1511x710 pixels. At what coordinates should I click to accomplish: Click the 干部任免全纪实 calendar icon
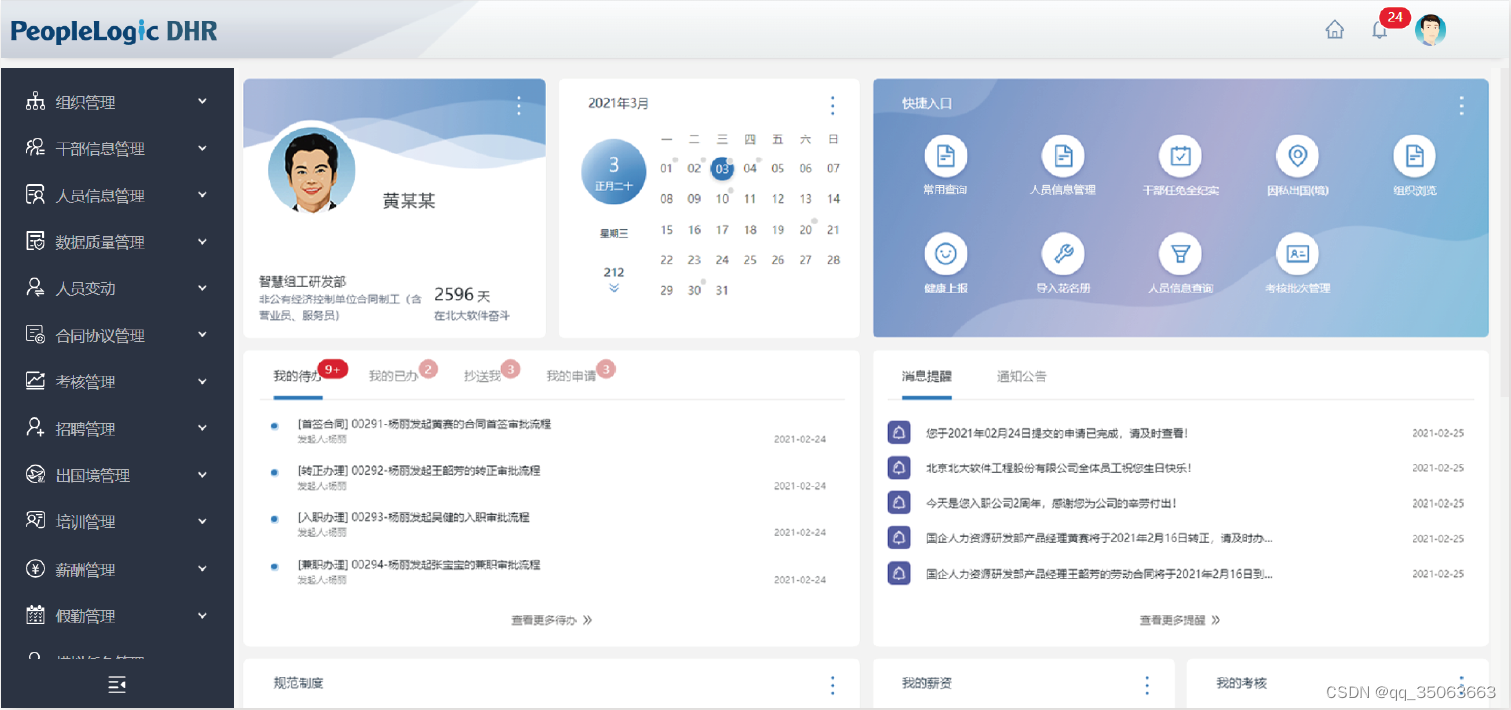[1181, 157]
